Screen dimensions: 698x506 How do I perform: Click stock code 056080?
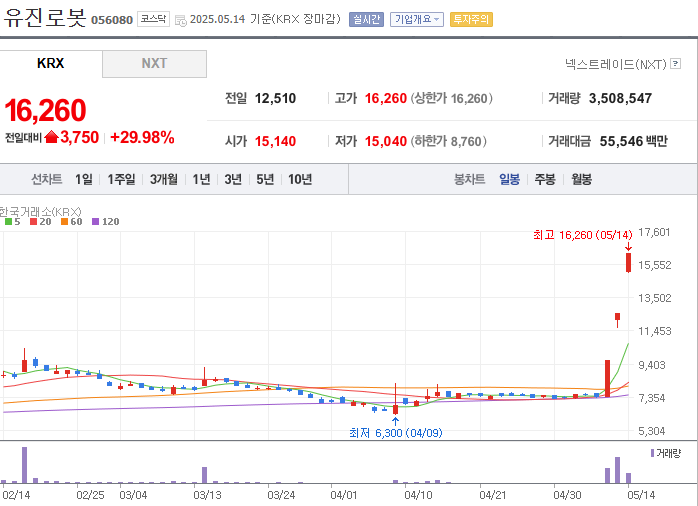tap(112, 20)
